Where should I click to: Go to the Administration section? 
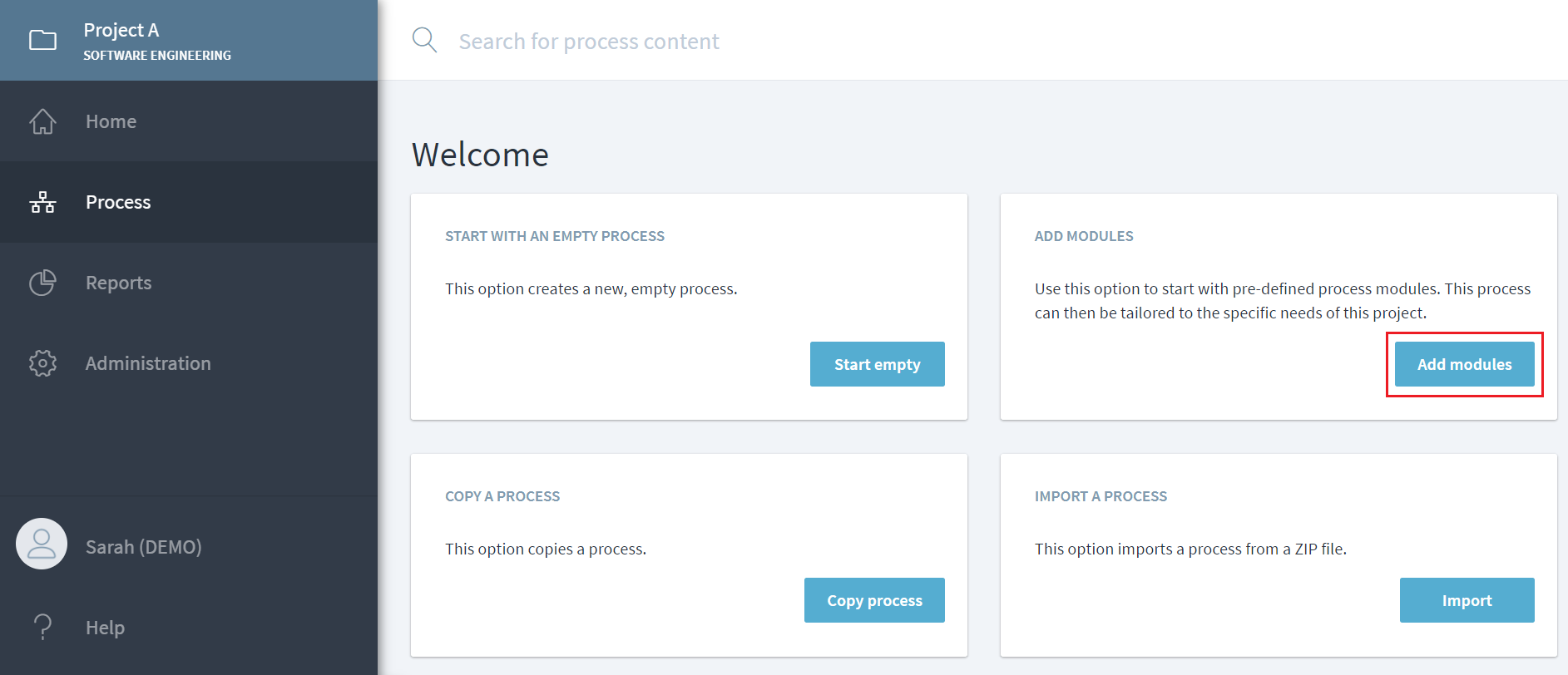click(148, 363)
